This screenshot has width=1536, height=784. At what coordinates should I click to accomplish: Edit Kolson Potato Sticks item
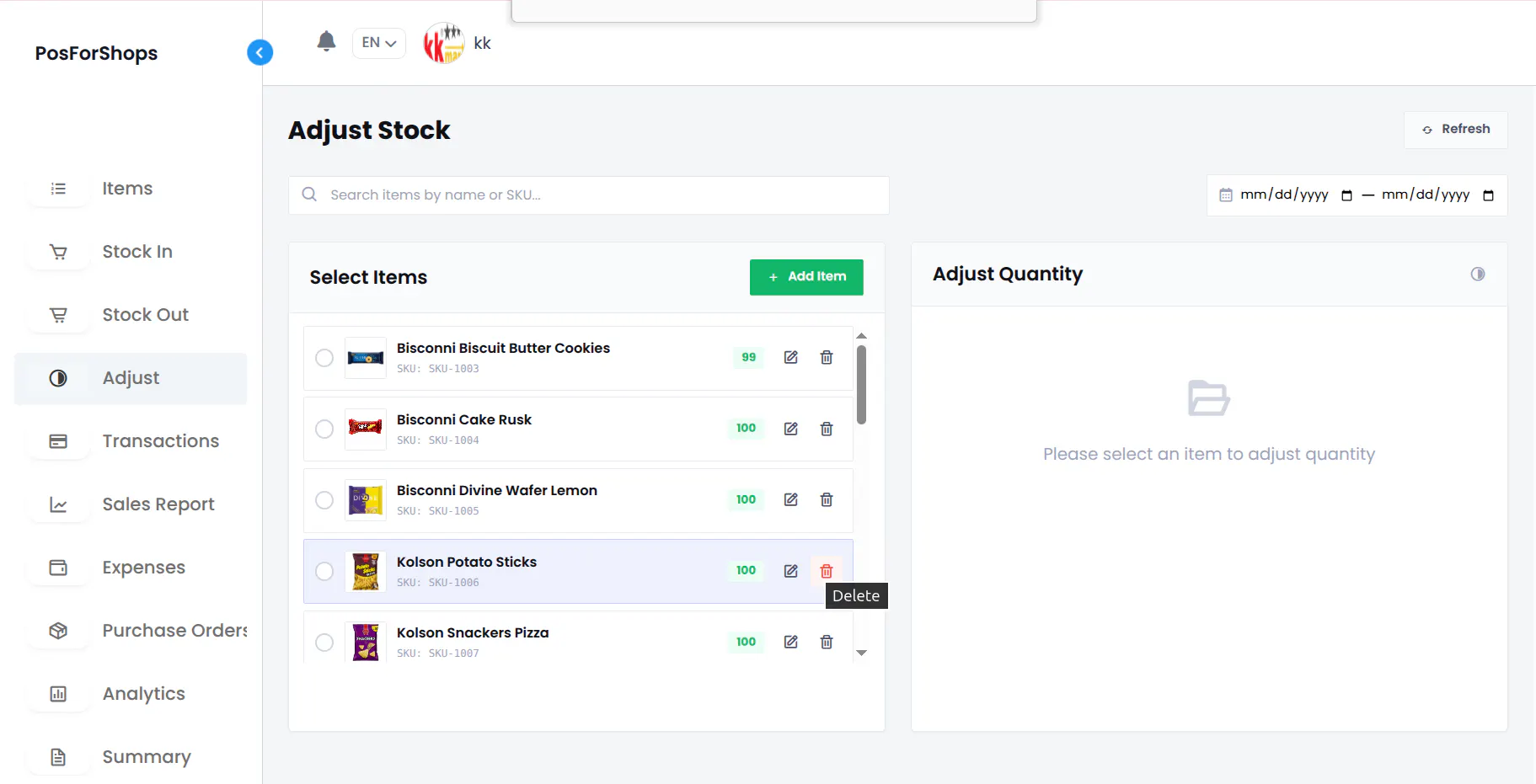[x=790, y=571]
